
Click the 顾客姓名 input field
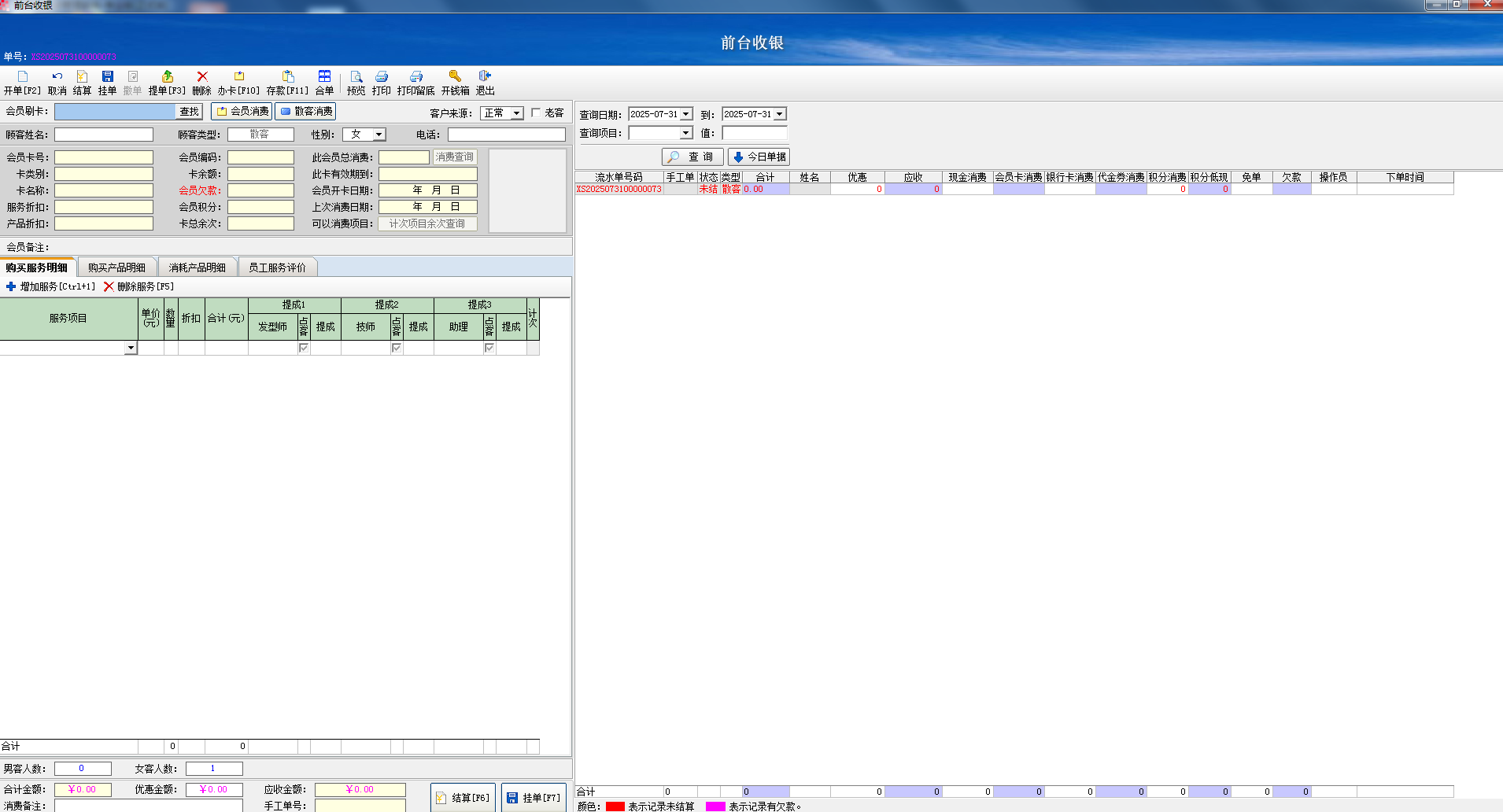[104, 135]
